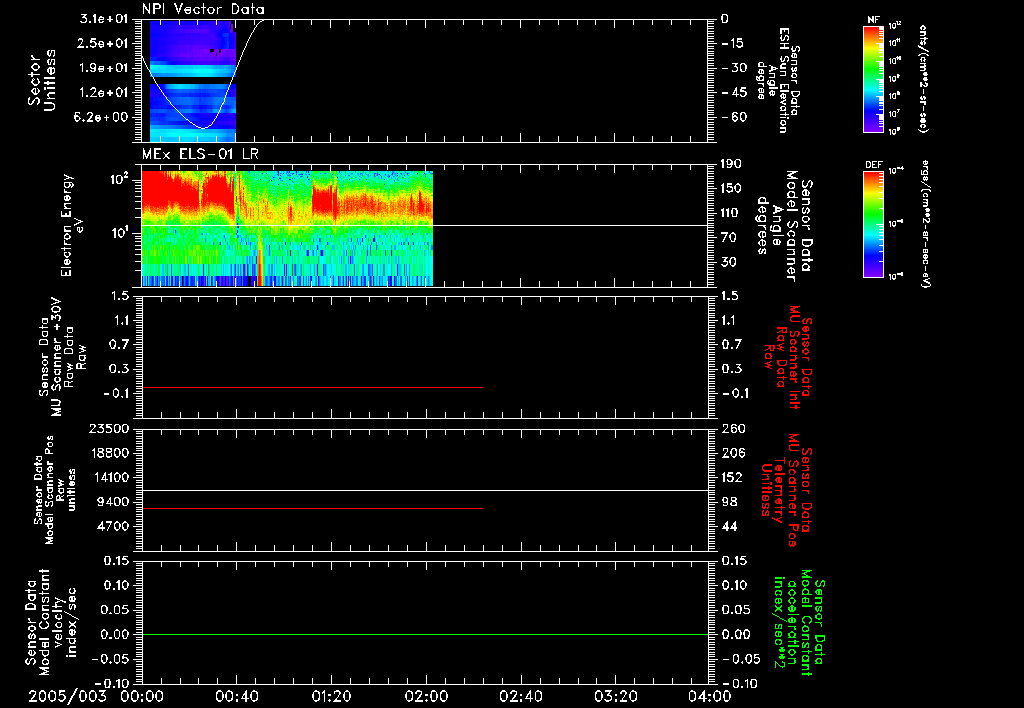Click the '110' scanner angle tick value

tap(731, 213)
